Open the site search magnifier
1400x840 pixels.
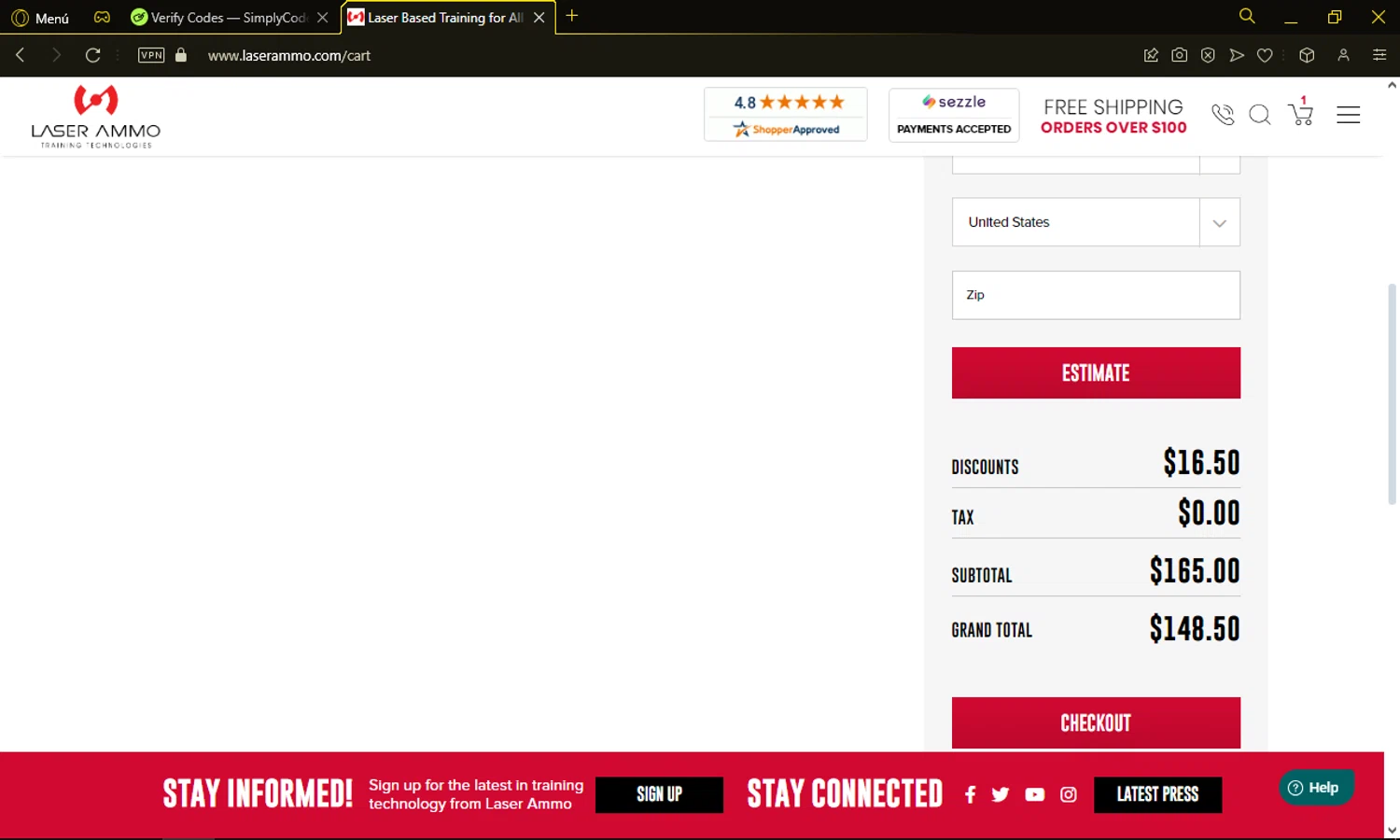click(x=1260, y=115)
